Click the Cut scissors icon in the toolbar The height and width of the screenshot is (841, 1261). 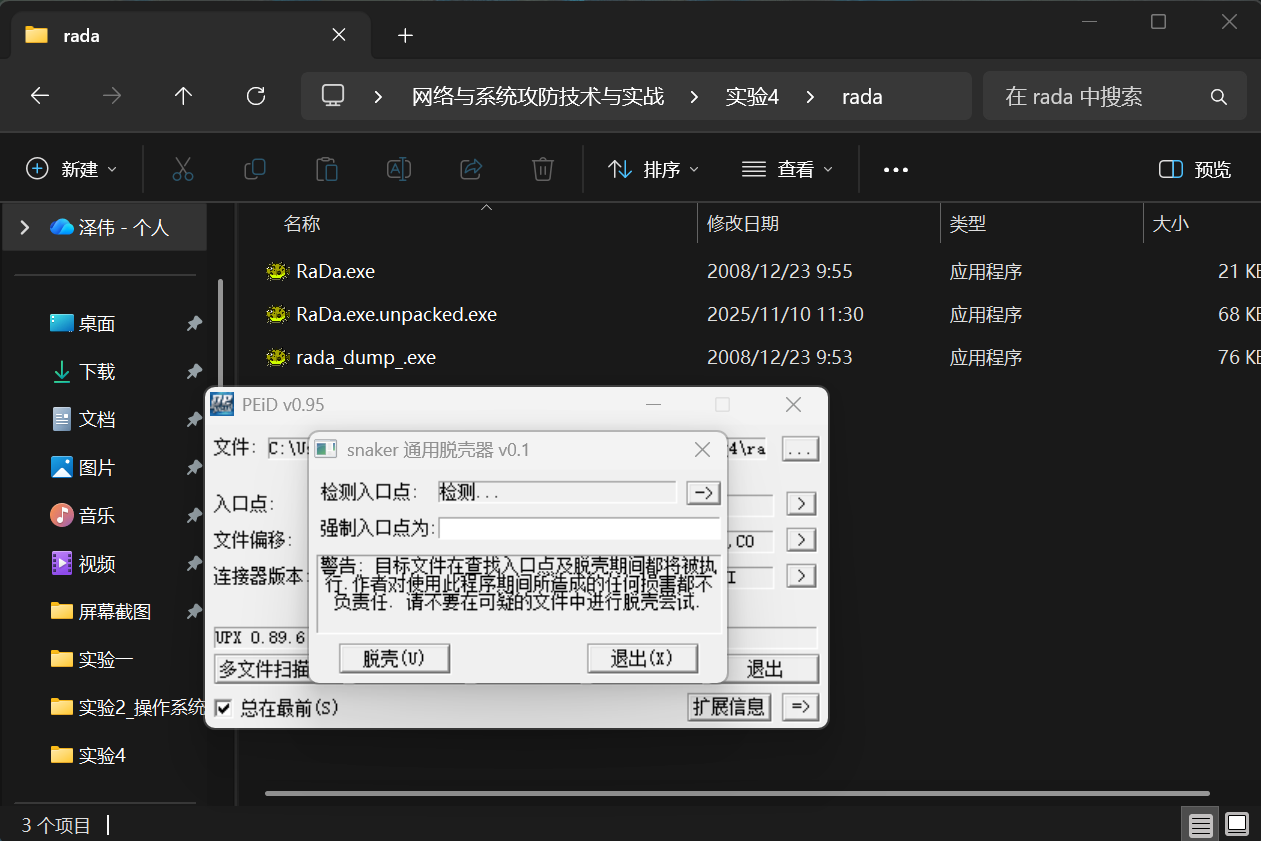pos(183,169)
